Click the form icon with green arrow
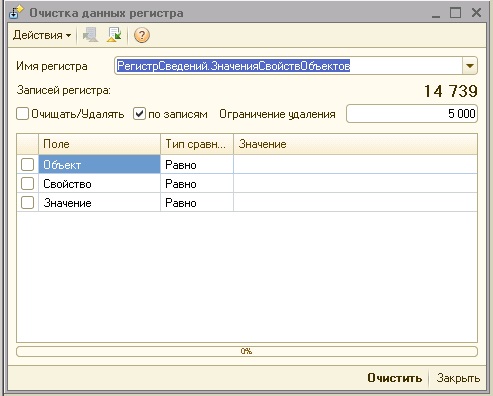This screenshot has width=493, height=396. coord(114,35)
